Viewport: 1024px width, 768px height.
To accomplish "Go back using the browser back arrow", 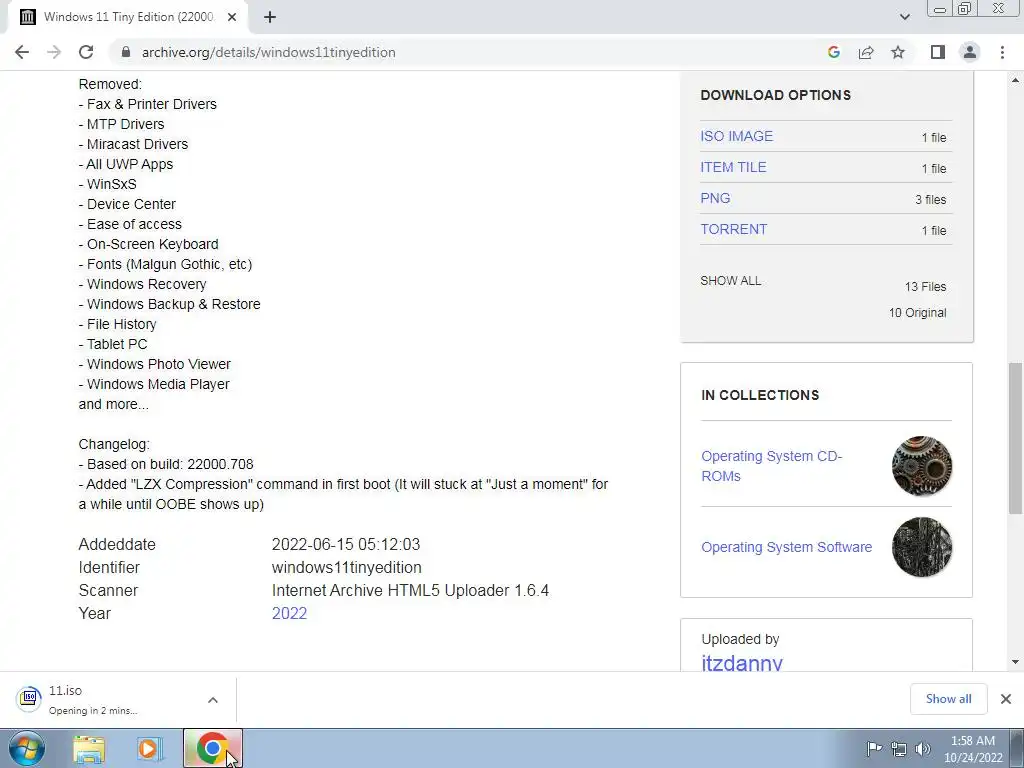I will pyautogui.click(x=22, y=52).
